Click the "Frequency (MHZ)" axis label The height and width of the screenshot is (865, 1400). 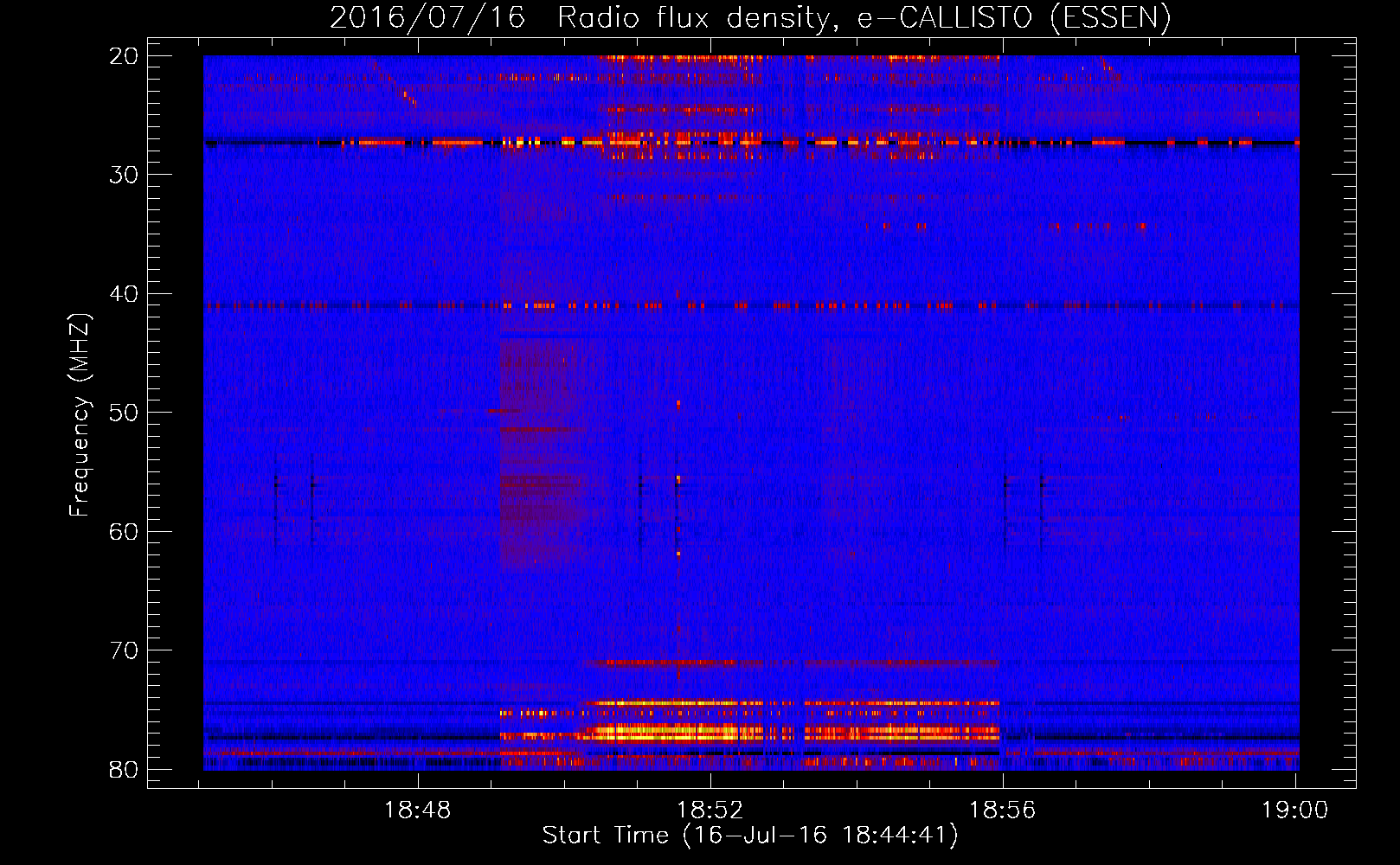[x=80, y=415]
